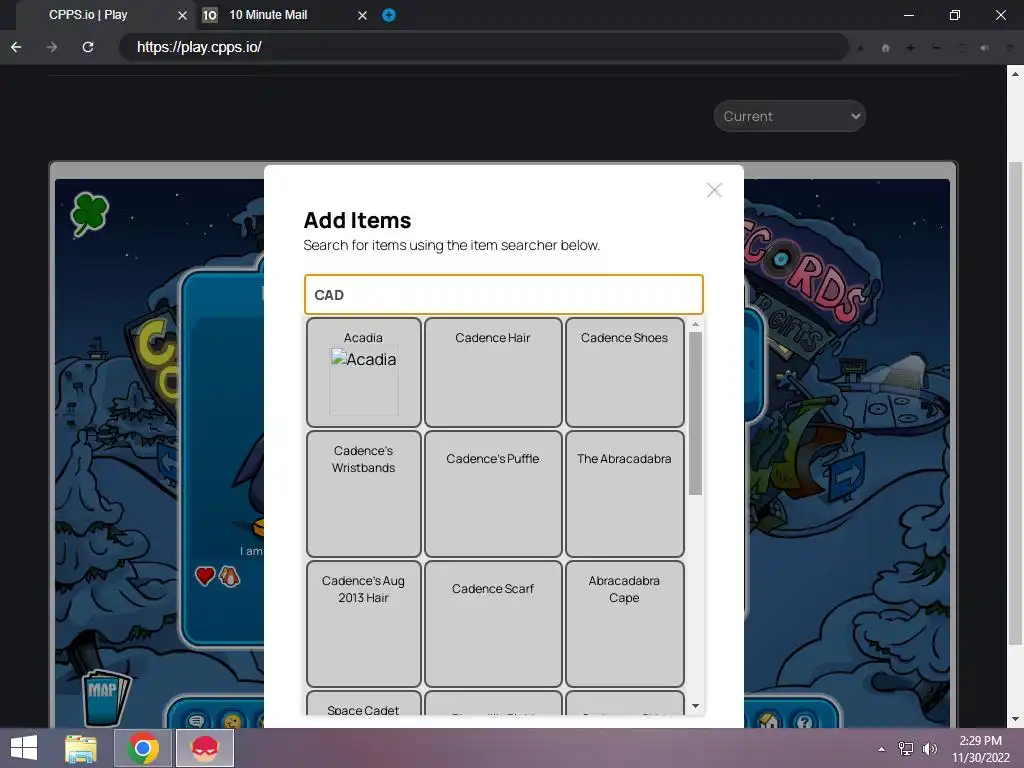Select the Cadence Shoes item
The width and height of the screenshot is (1024, 768).
point(624,372)
